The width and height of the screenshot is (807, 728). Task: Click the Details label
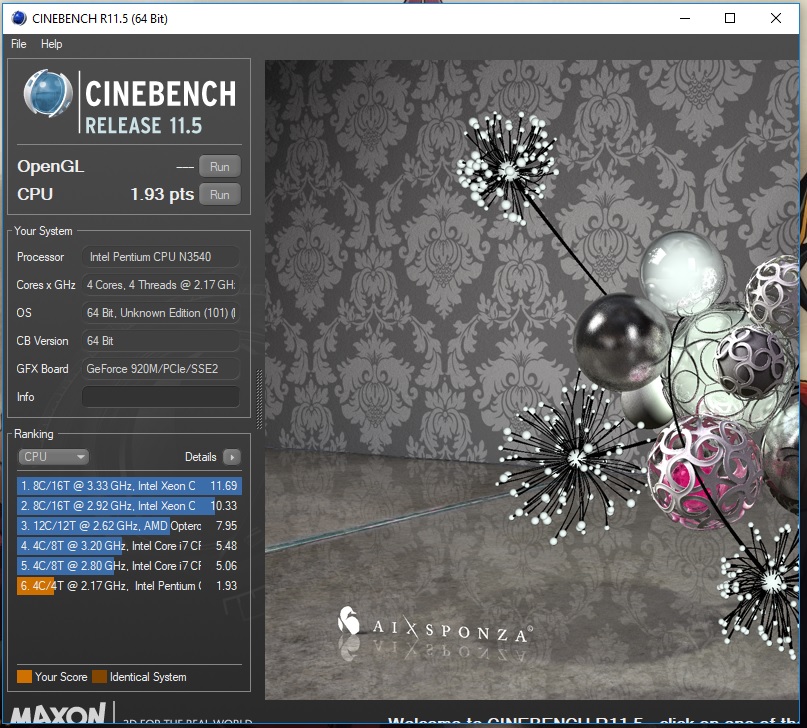click(x=200, y=457)
